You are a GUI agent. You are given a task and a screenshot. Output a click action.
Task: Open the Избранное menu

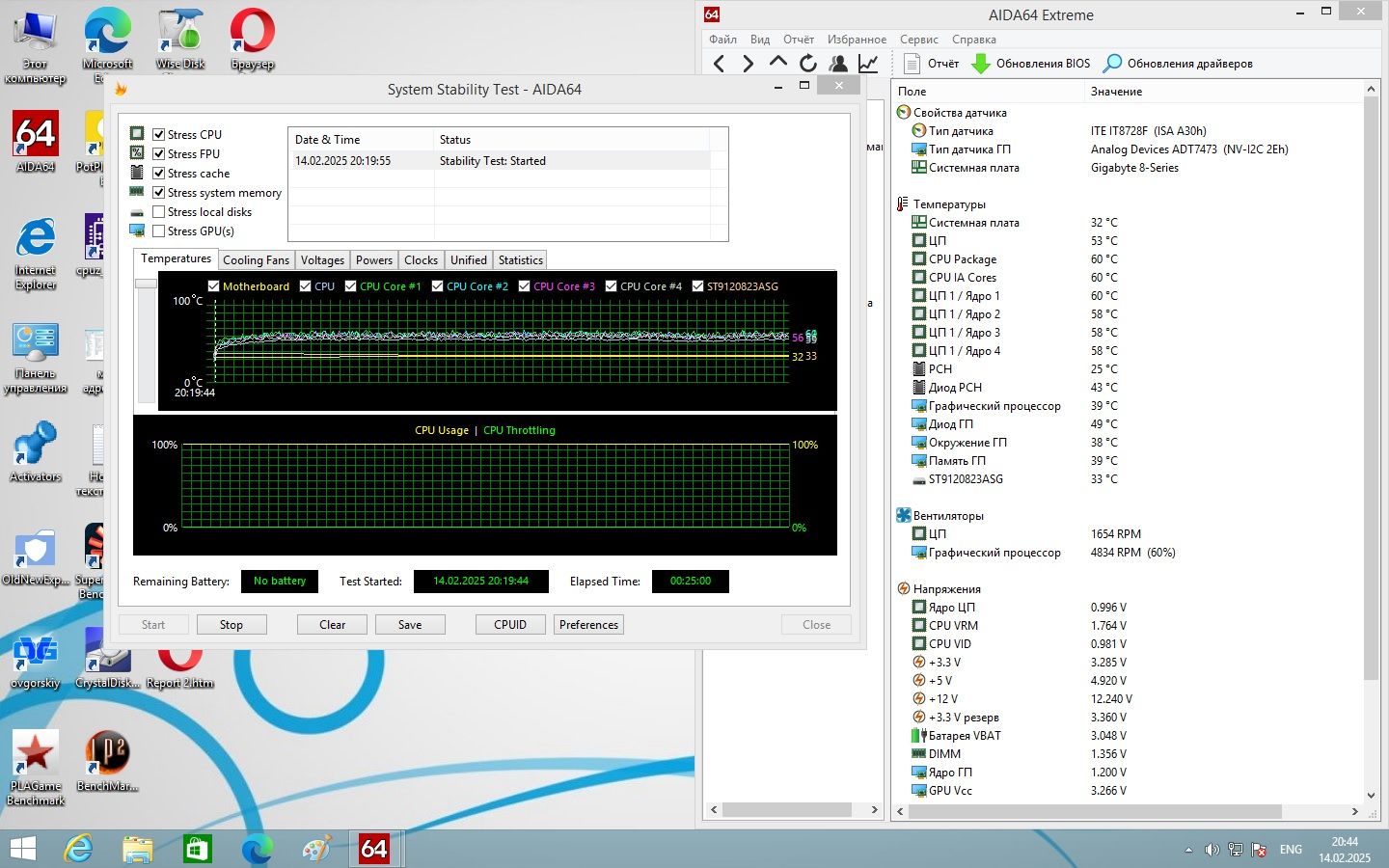tap(857, 40)
